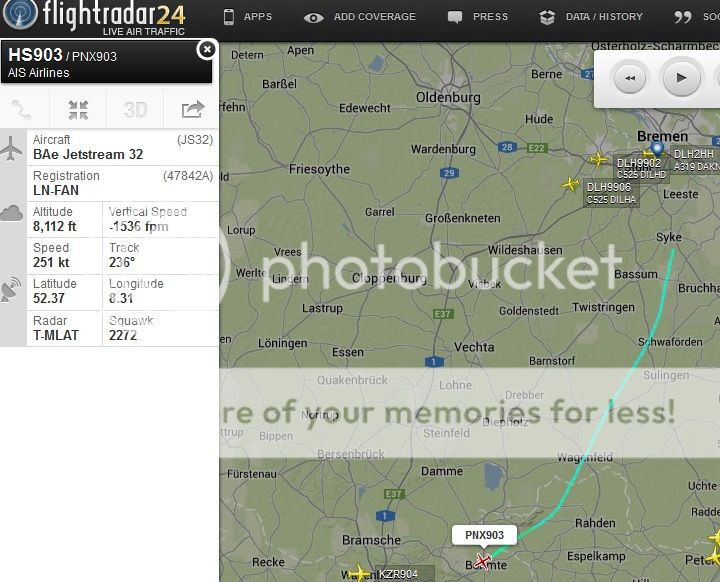Toggle the 3D view button
This screenshot has height=582, width=720.
pyautogui.click(x=135, y=110)
